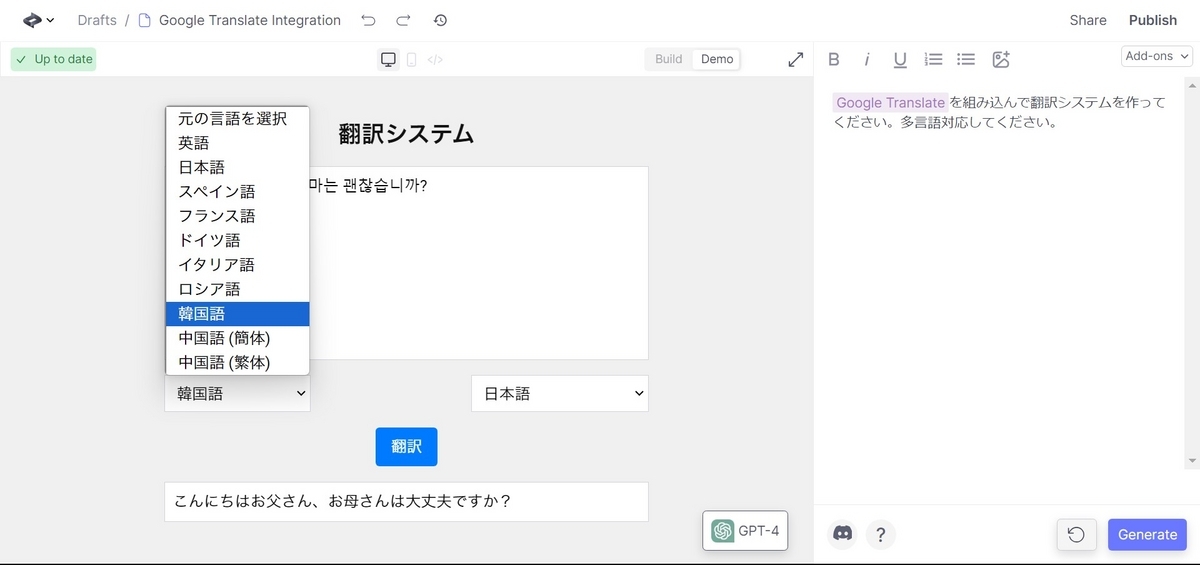Switch to Demo tab

coord(717,59)
